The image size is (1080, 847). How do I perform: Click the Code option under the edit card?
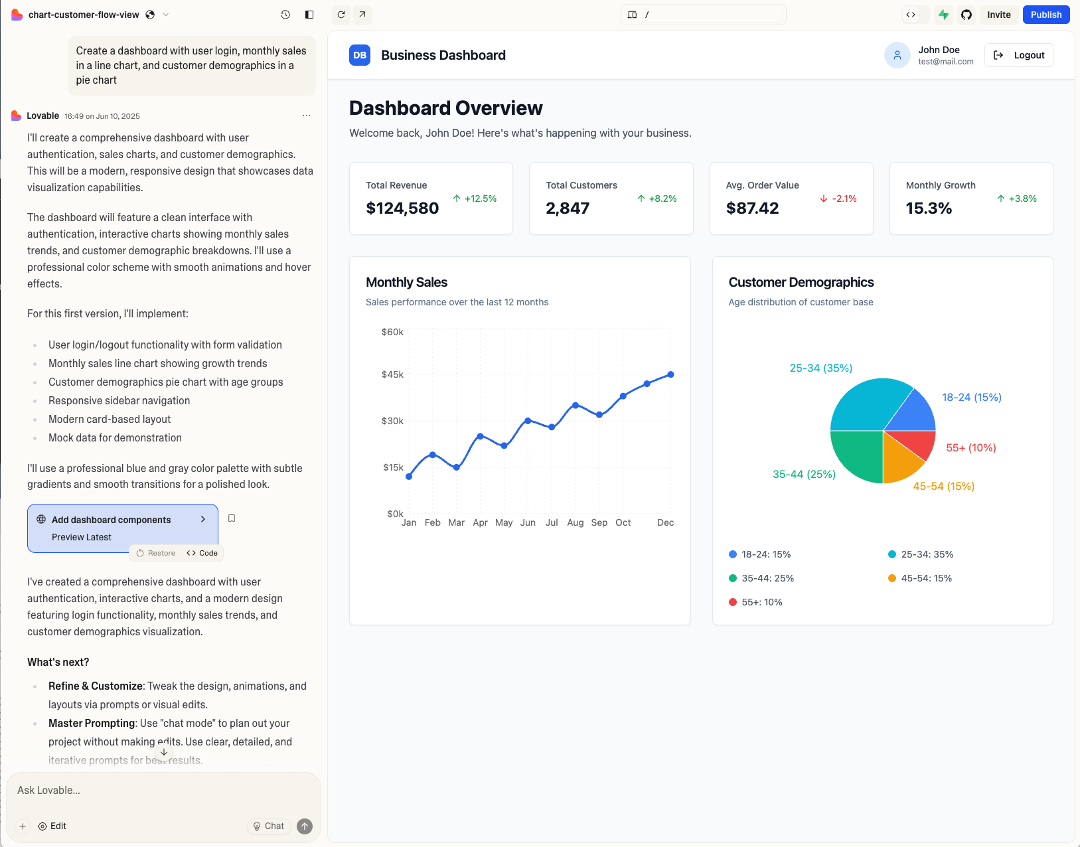coord(202,553)
